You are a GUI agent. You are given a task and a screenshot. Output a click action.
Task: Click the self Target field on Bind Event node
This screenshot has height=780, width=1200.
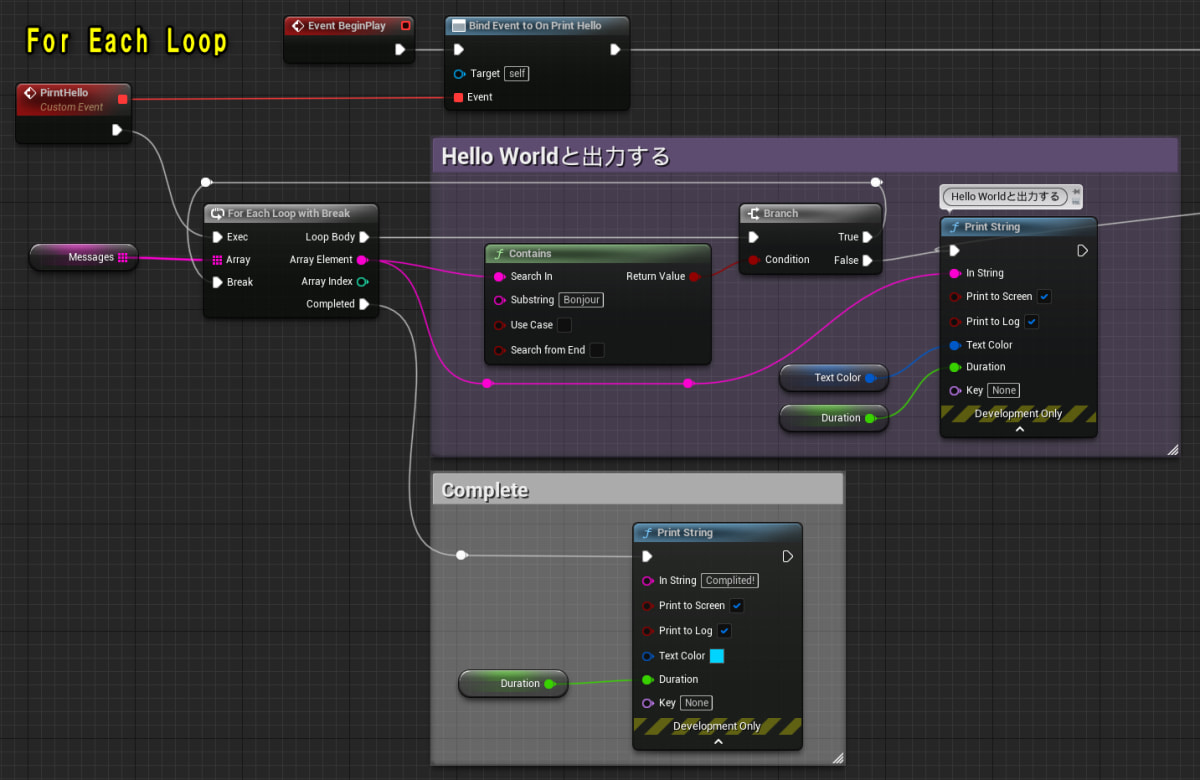516,73
